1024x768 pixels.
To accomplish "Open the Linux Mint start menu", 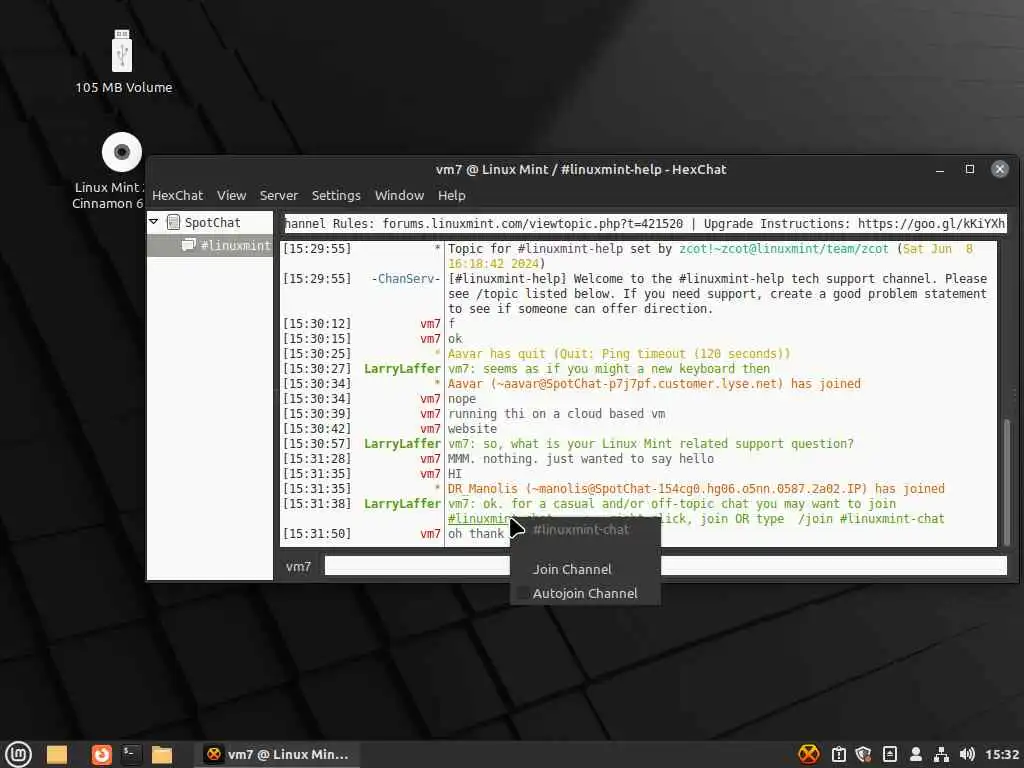I will 18,754.
